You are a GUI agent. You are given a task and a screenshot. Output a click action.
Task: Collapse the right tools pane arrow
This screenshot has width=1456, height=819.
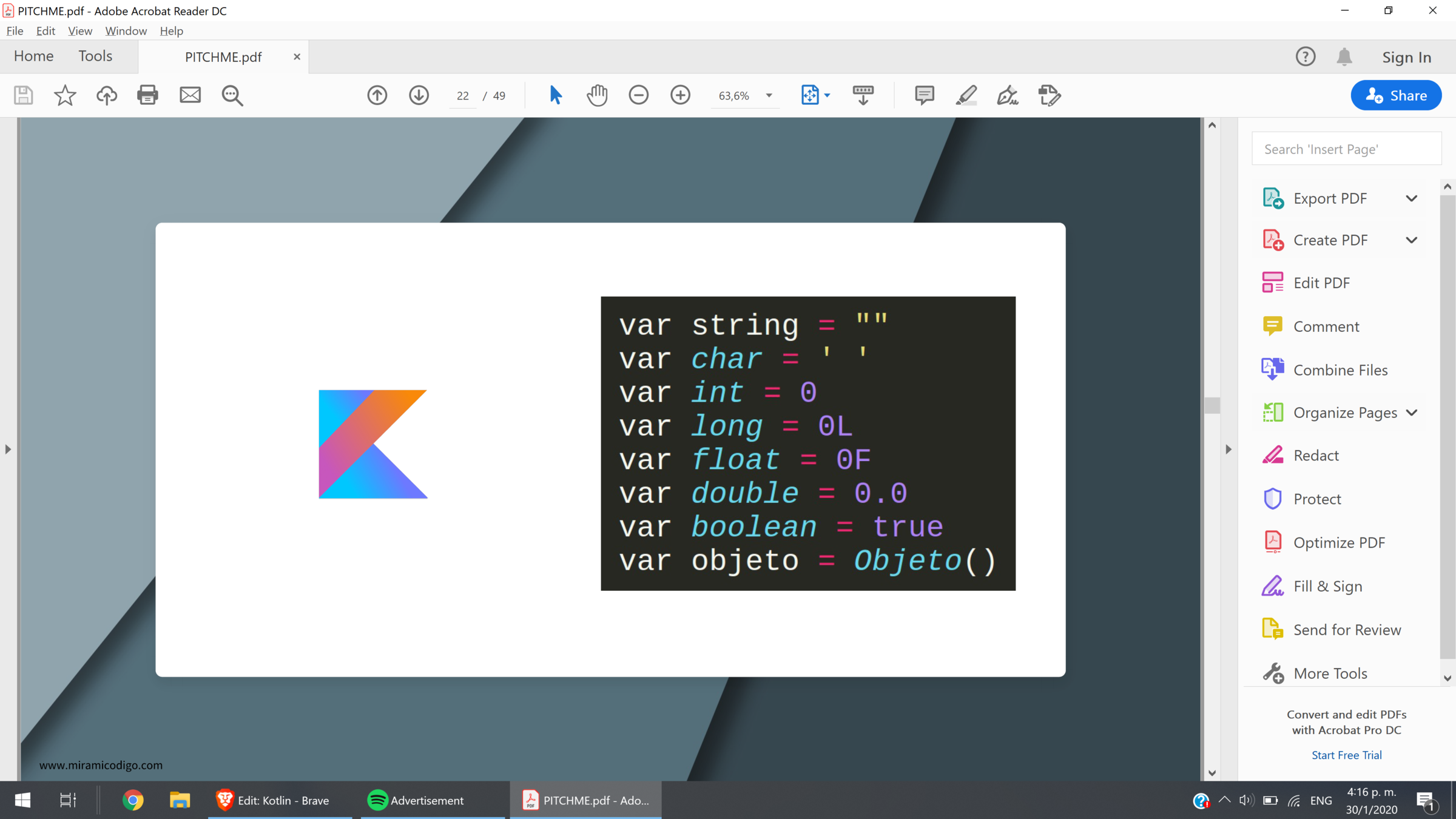click(x=1228, y=450)
